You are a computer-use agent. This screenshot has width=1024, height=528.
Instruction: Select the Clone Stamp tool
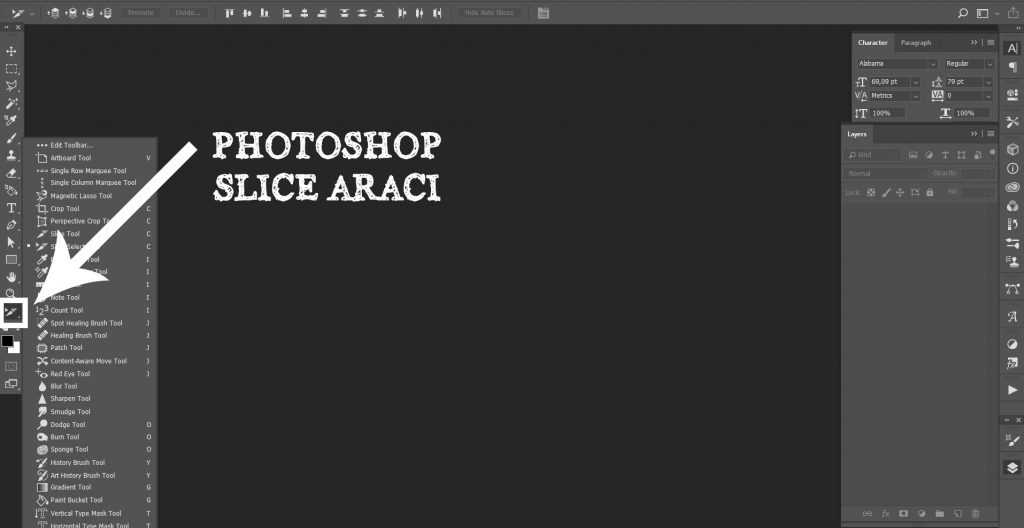tap(11, 156)
